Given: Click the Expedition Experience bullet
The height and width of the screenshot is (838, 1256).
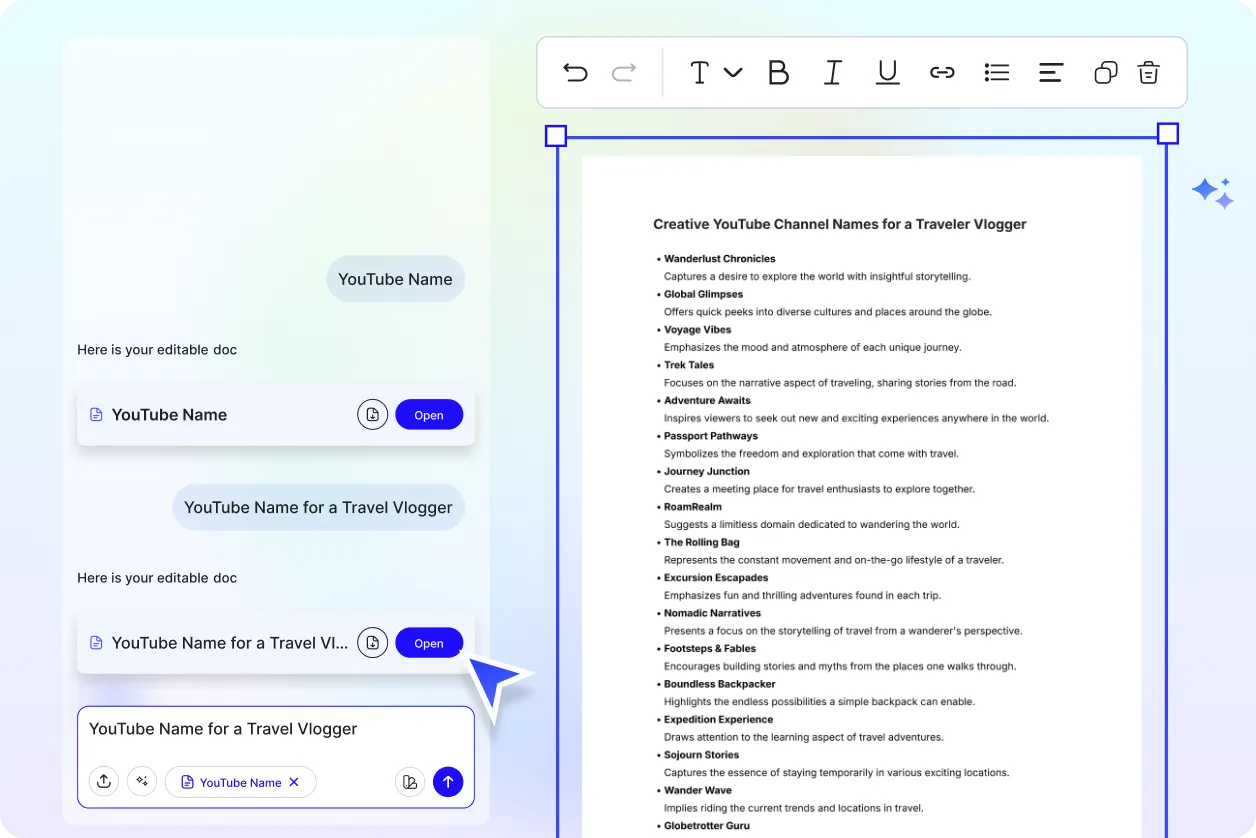Looking at the screenshot, I should 719,720.
